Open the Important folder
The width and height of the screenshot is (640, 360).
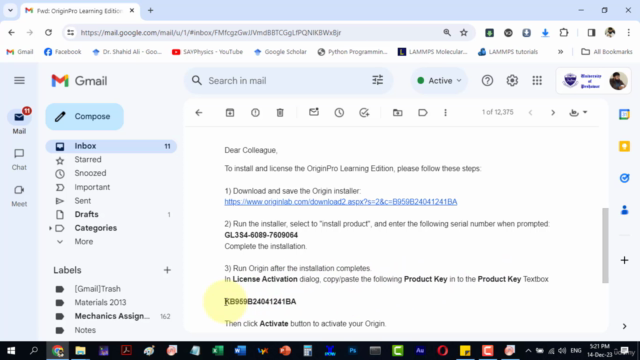point(92,187)
